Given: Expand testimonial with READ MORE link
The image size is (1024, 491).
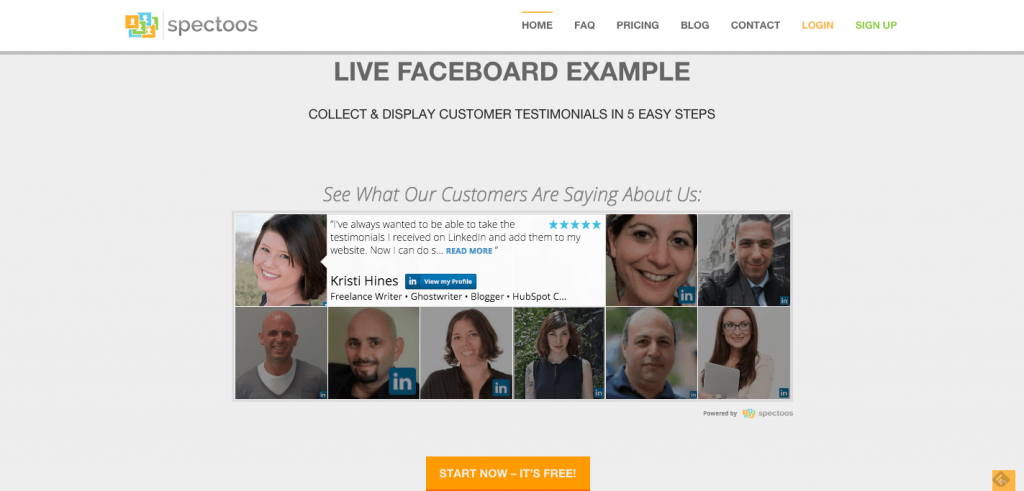Looking at the screenshot, I should (x=469, y=251).
